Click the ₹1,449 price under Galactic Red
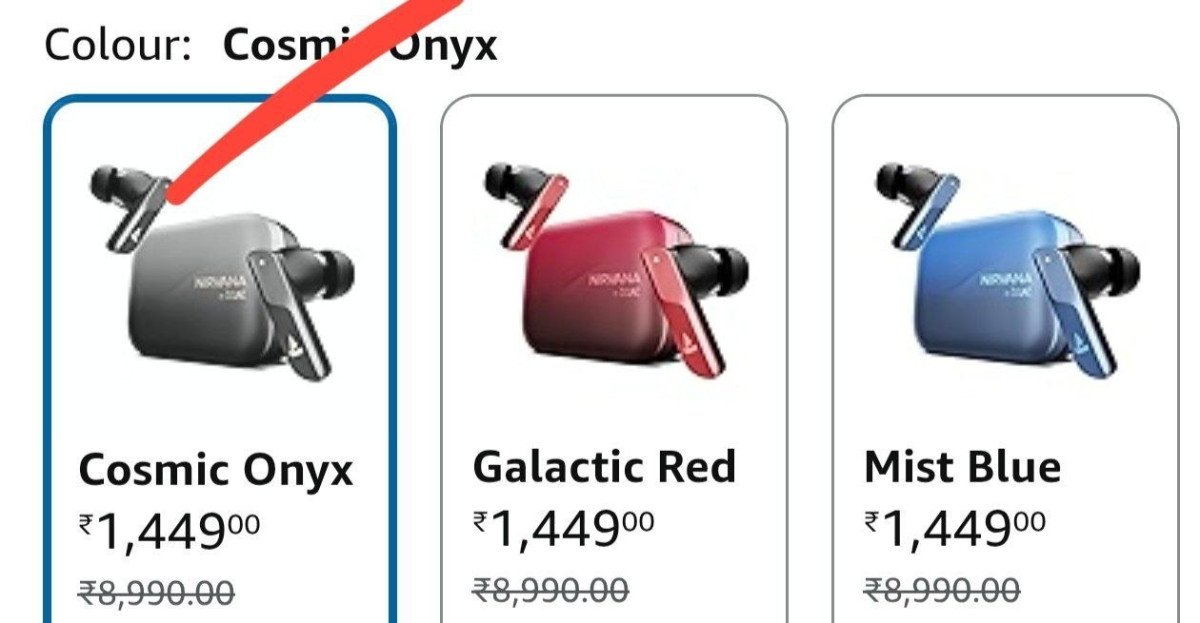1200x623 pixels. tap(563, 528)
